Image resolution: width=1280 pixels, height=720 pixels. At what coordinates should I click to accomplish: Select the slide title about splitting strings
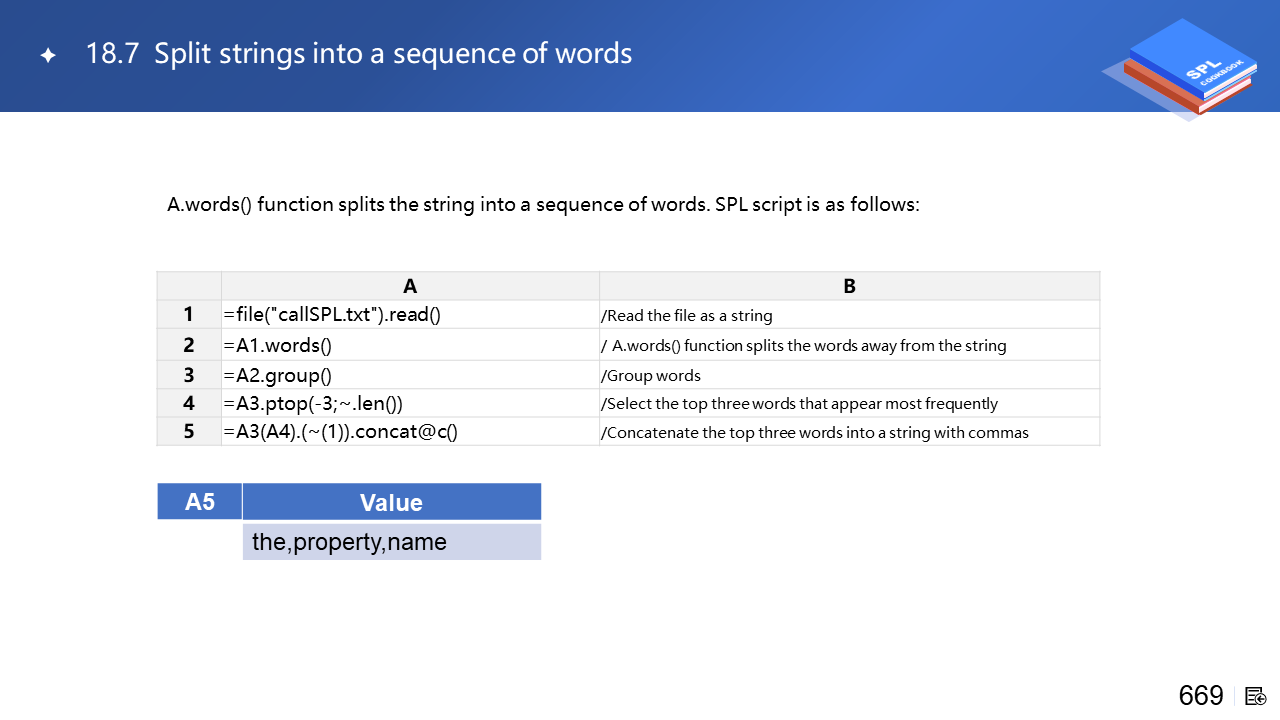click(x=358, y=54)
